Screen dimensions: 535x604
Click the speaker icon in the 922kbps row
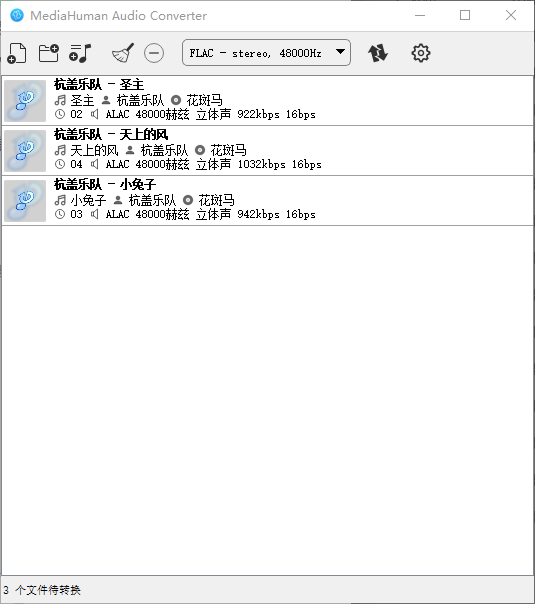[x=95, y=114]
